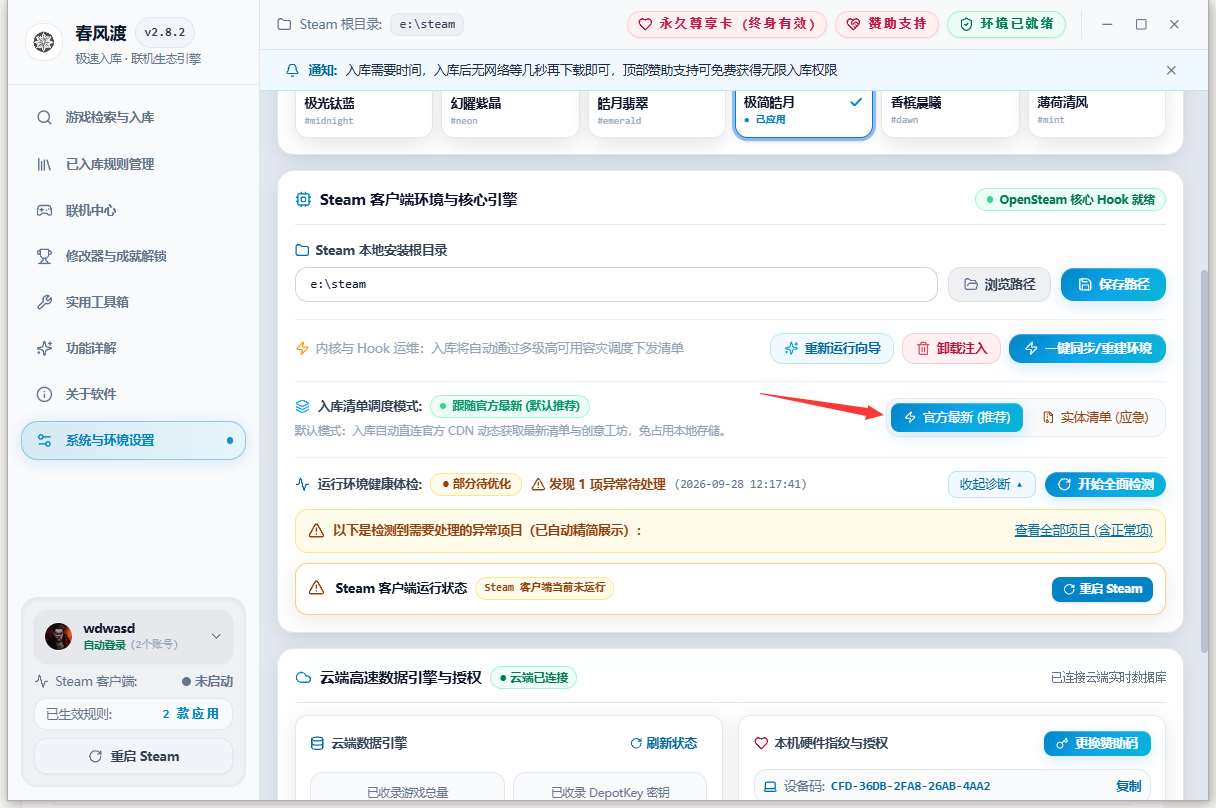Click 浏览路径 button

(999, 284)
